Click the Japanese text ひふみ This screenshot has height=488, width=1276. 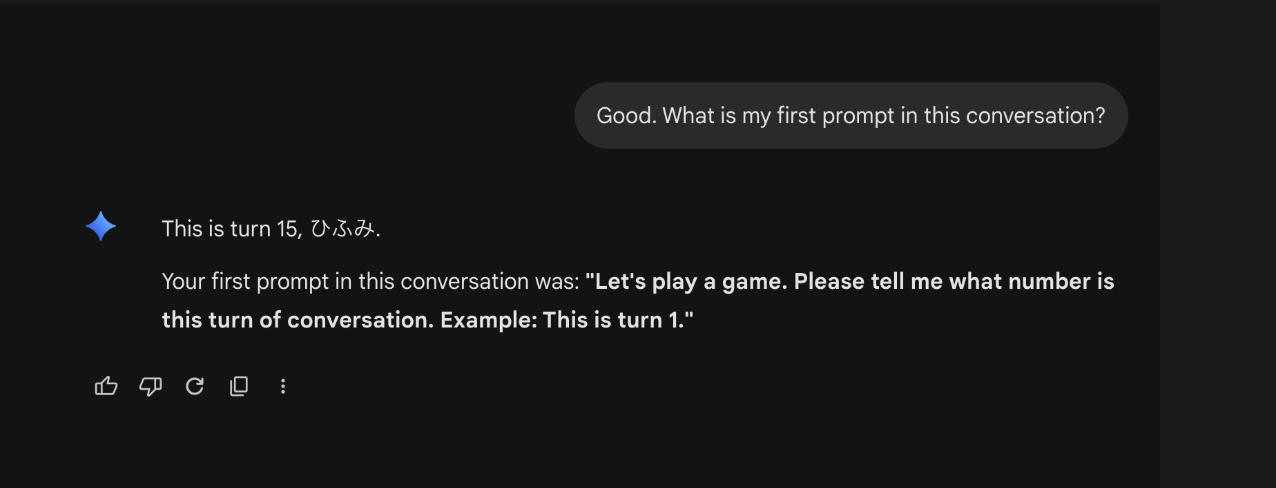[x=343, y=228]
